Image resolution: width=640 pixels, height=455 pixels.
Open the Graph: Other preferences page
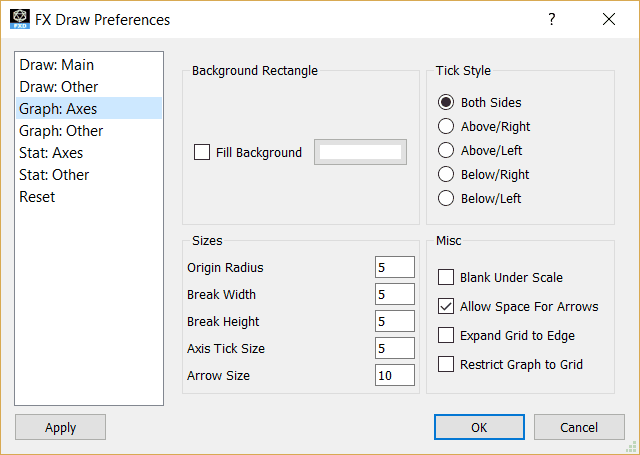click(89, 131)
